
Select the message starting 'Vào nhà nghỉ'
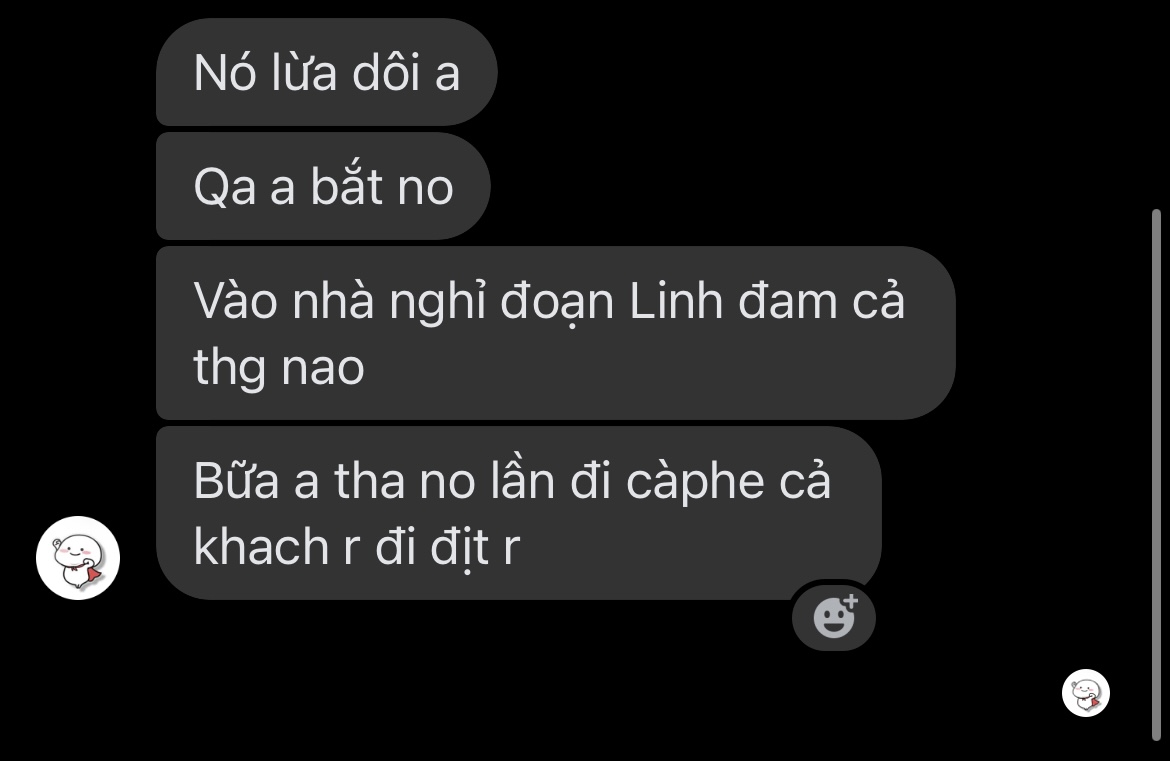pos(555,333)
